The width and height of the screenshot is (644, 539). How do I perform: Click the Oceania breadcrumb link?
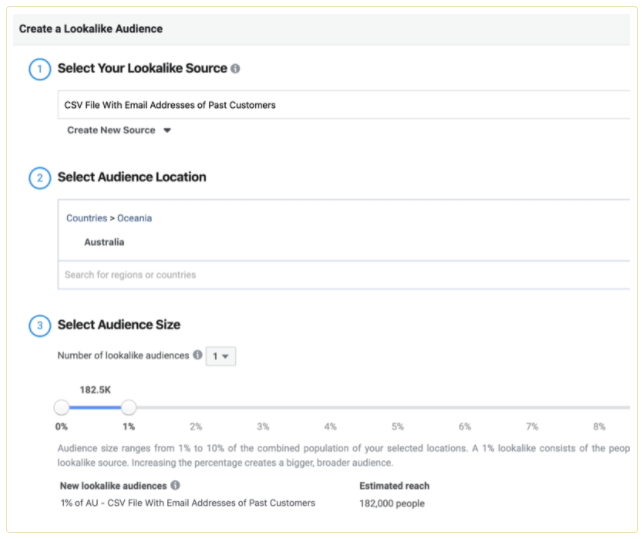click(x=134, y=218)
